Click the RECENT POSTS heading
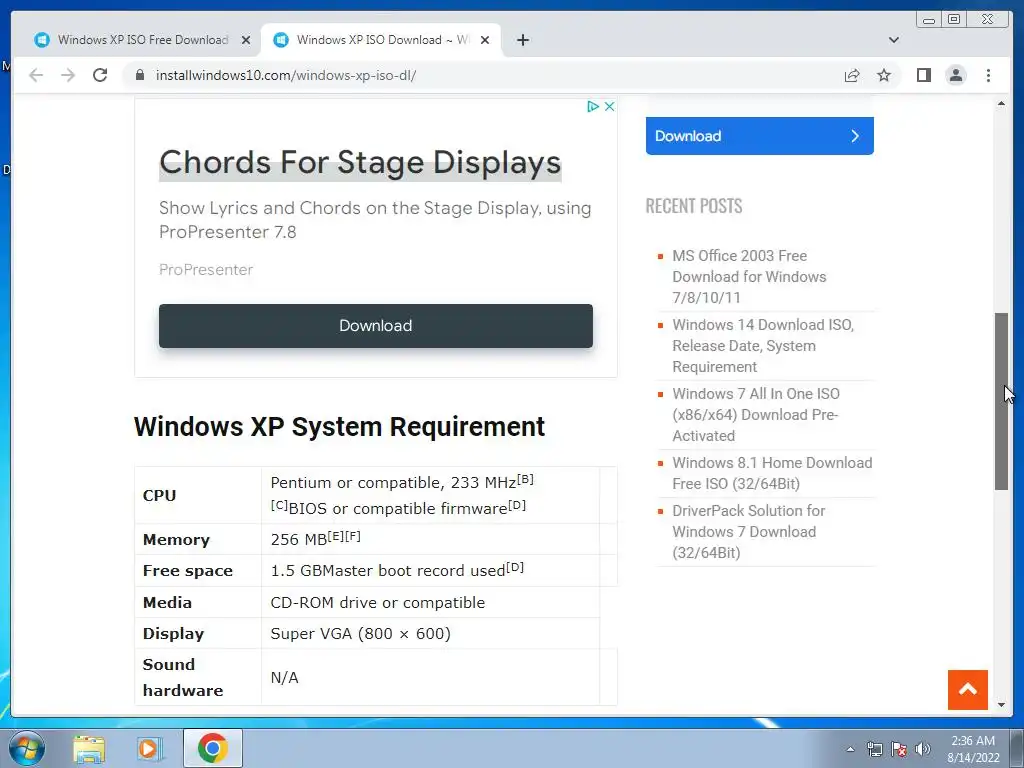 coord(694,206)
